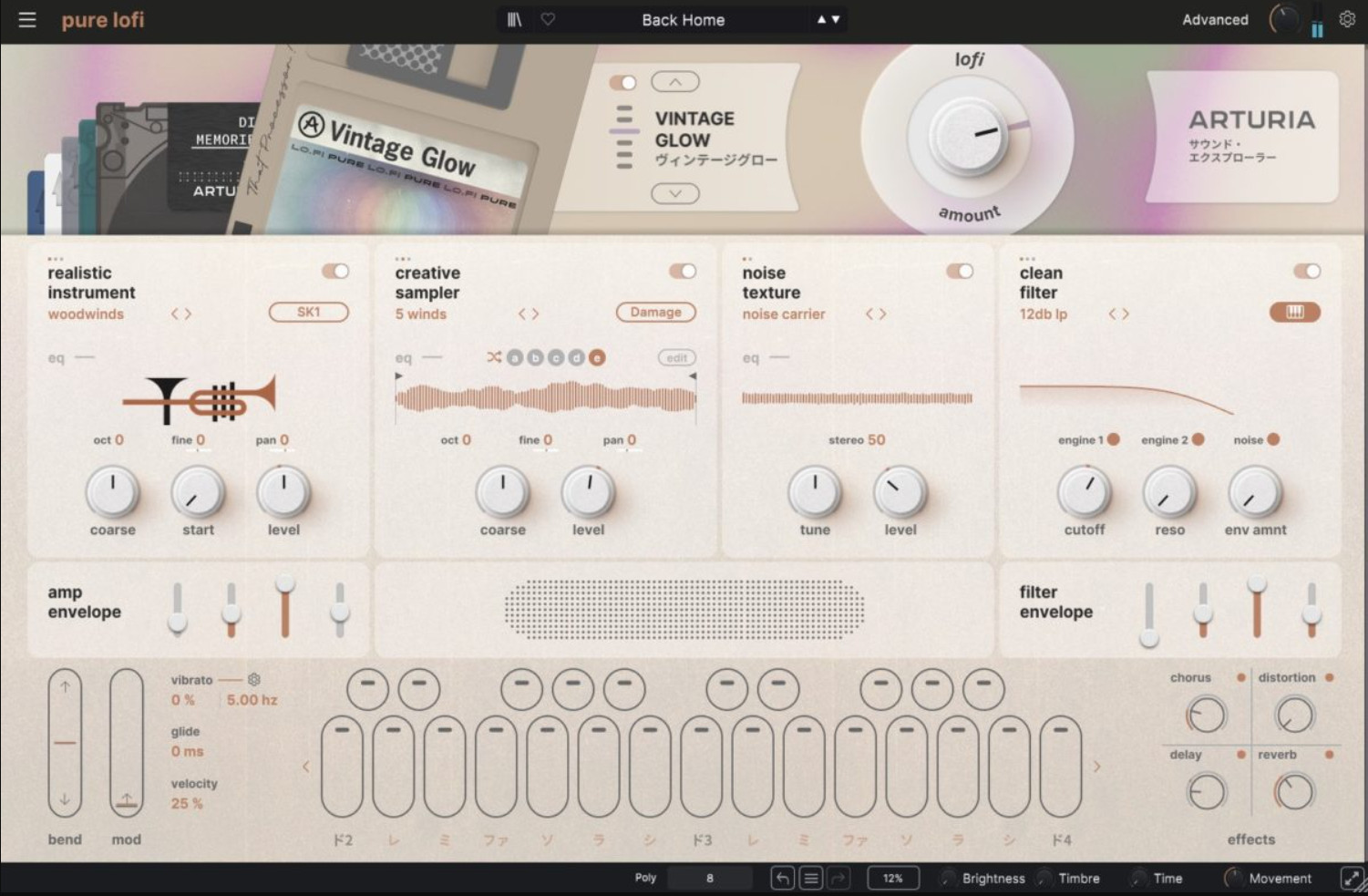Shift keyboard octave right arrow
This screenshot has height=896, width=1368.
pyautogui.click(x=1096, y=767)
